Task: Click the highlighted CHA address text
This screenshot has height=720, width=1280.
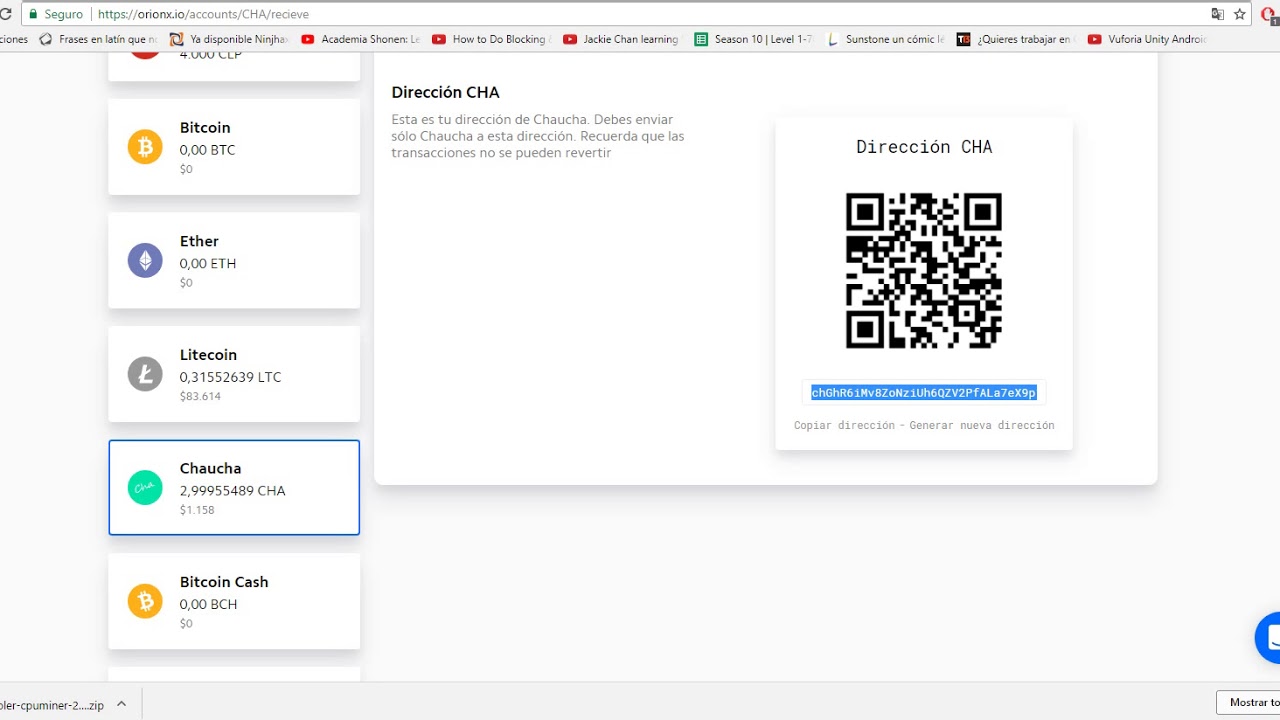Action: click(923, 393)
